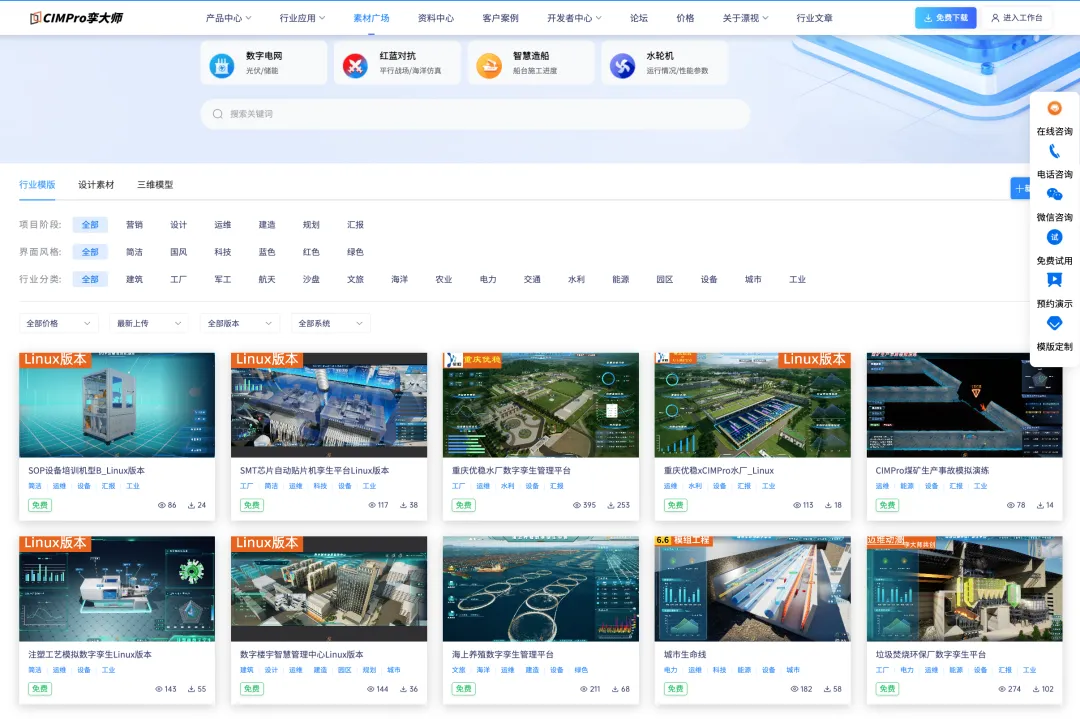Open the 数字电网 category icon
Viewport: 1080px width, 719px height.
click(x=222, y=65)
